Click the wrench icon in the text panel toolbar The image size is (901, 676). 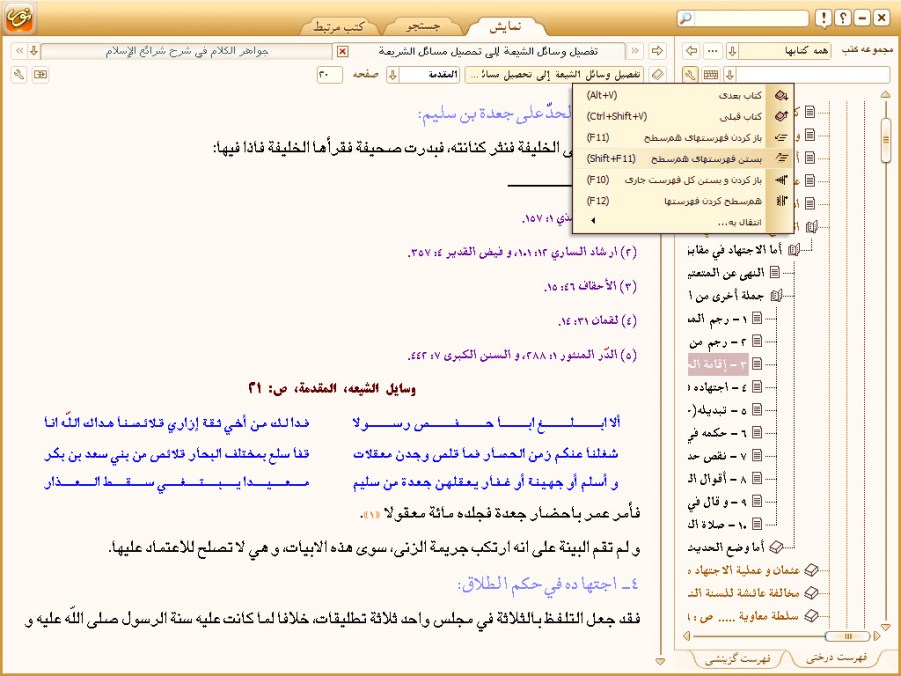(x=19, y=75)
